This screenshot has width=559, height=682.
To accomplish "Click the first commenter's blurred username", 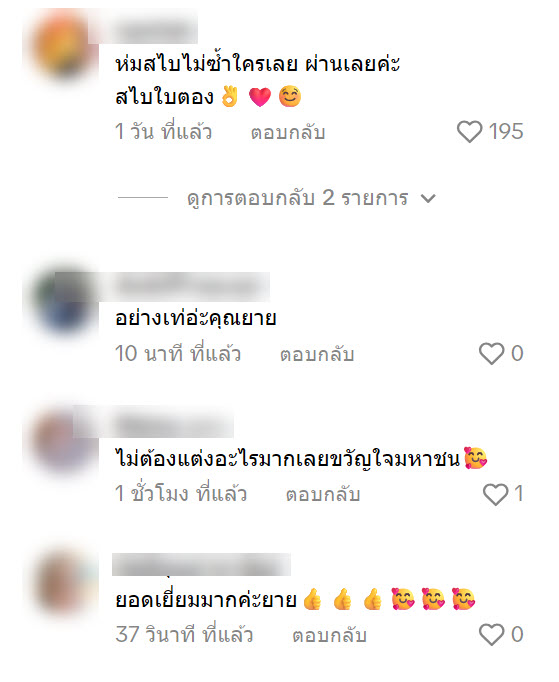I will point(143,30).
